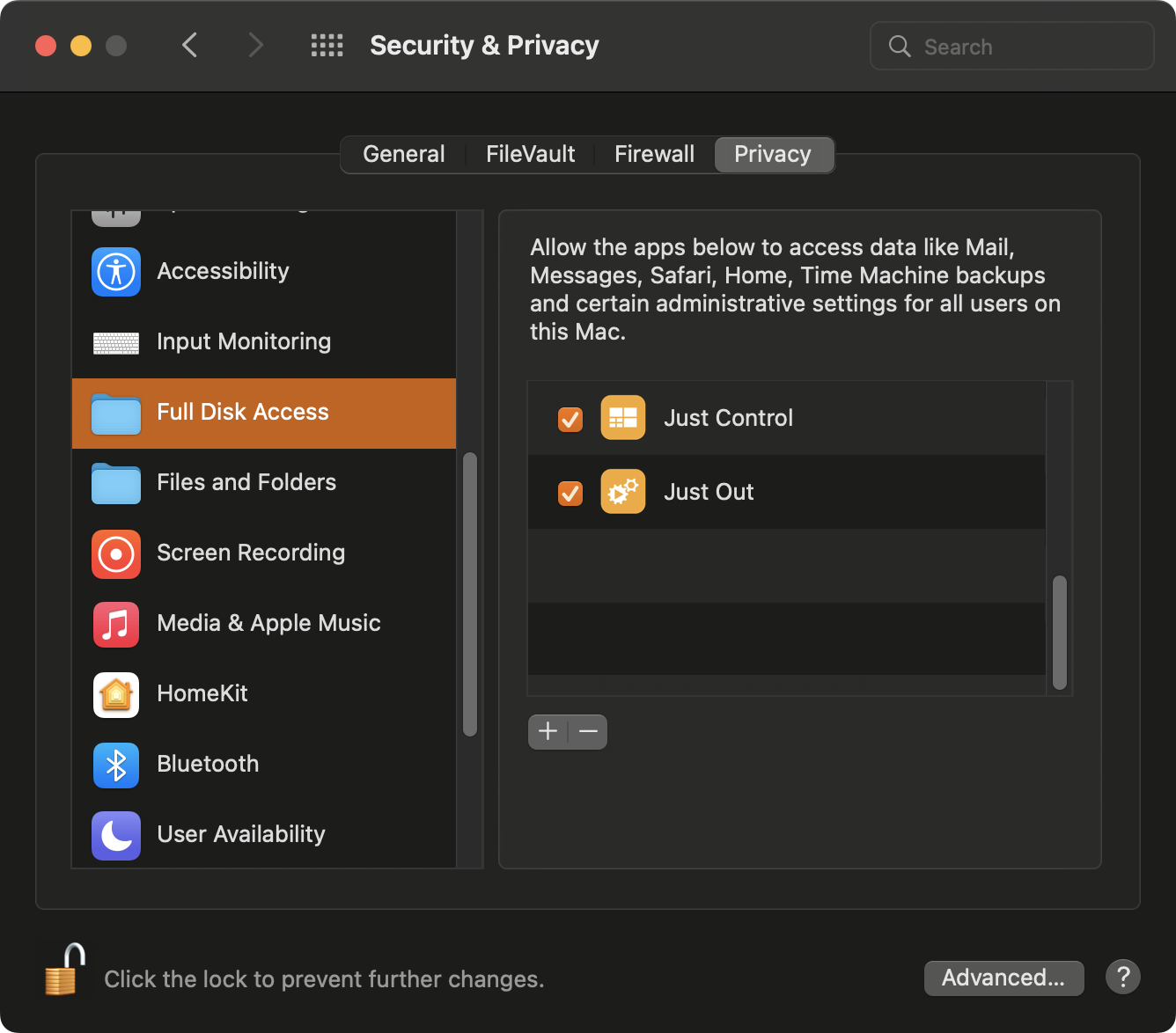Viewport: 1176px width, 1033px height.
Task: Click the User Availability moon icon
Action: (116, 836)
